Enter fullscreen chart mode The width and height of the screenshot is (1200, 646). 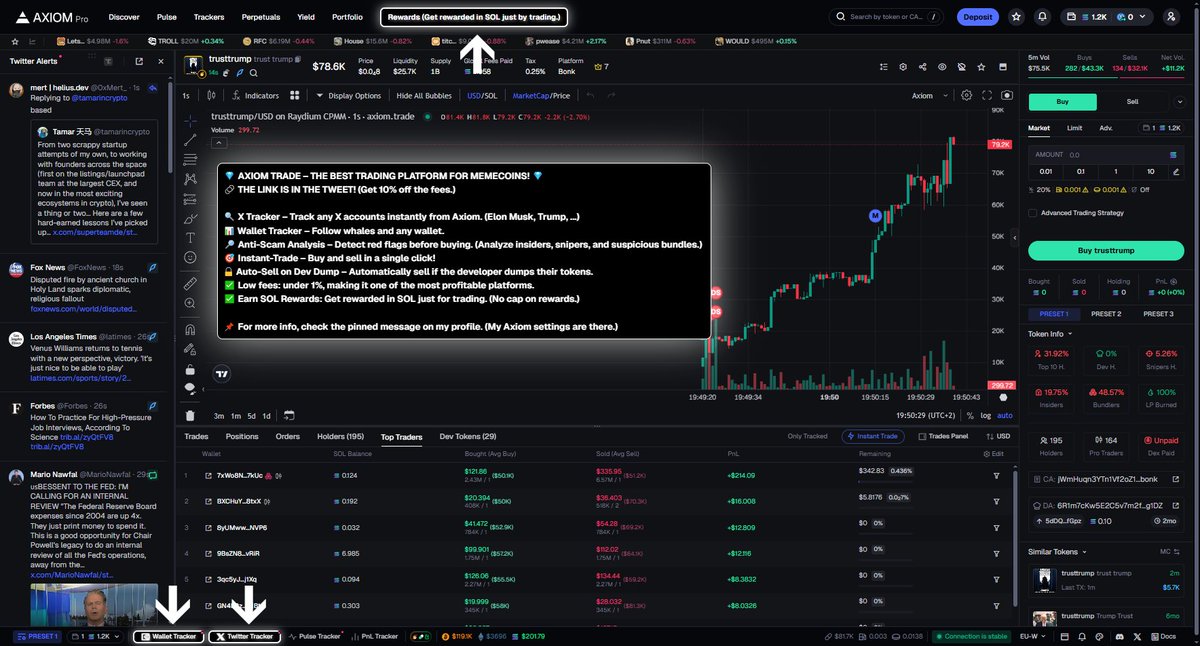pos(987,96)
